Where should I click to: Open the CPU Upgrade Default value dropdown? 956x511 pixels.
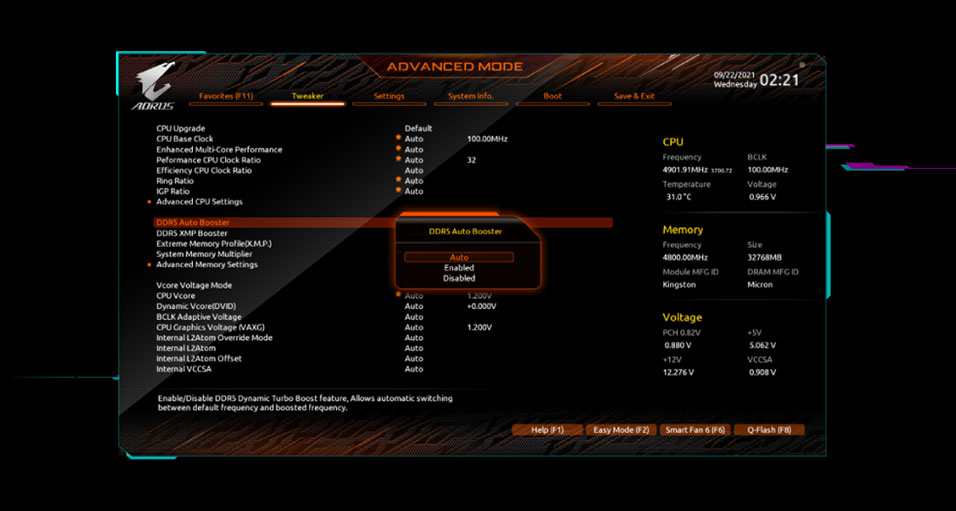coord(418,128)
